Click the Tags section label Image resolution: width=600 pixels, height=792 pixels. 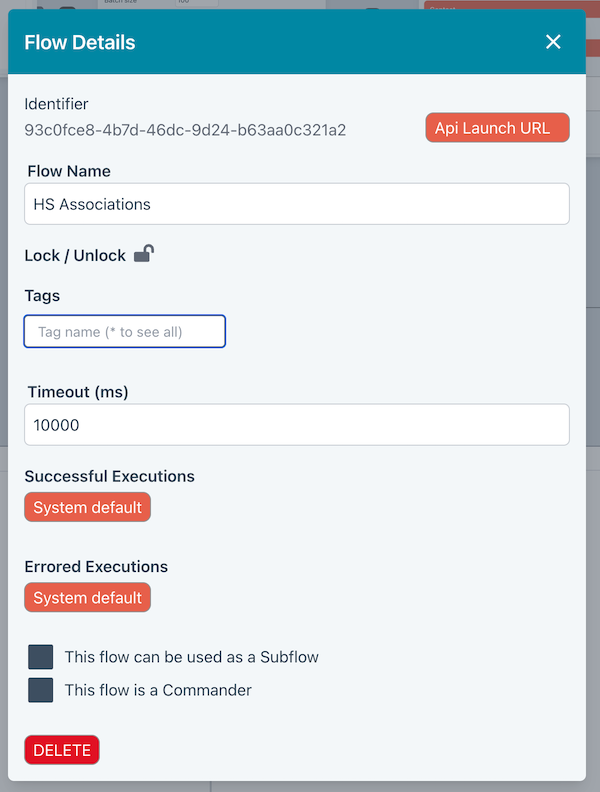42,296
